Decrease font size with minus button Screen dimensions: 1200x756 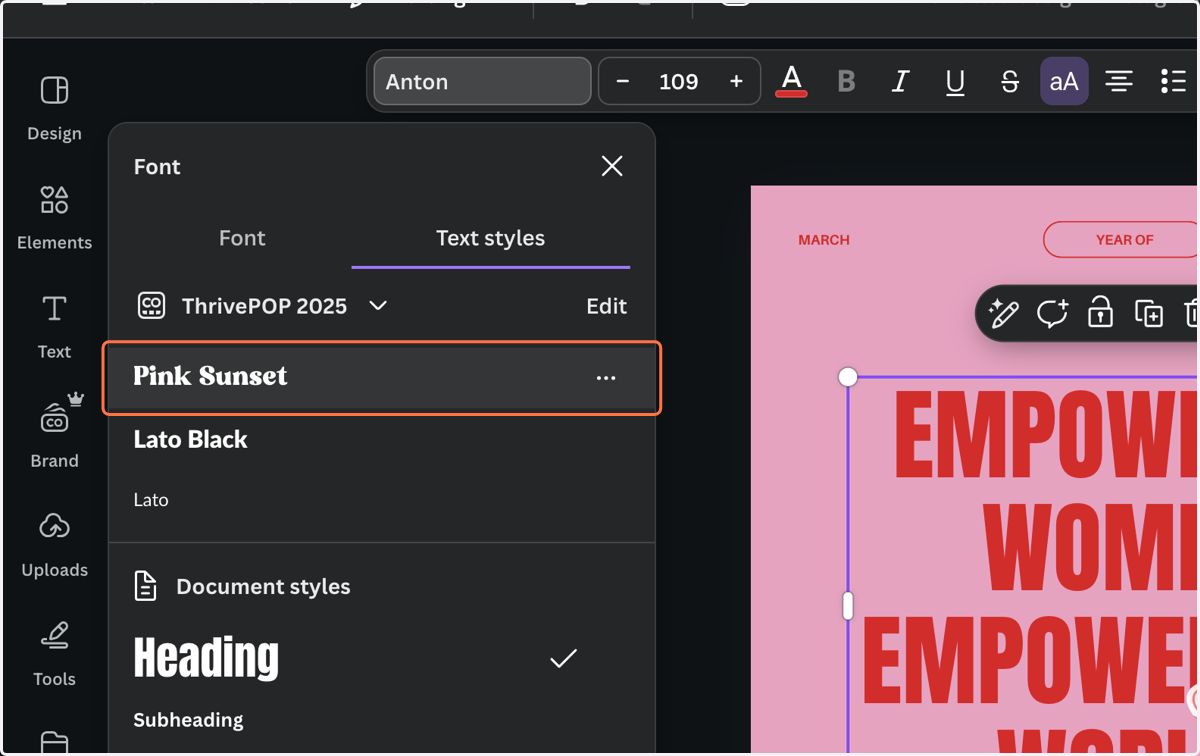pyautogui.click(x=623, y=82)
